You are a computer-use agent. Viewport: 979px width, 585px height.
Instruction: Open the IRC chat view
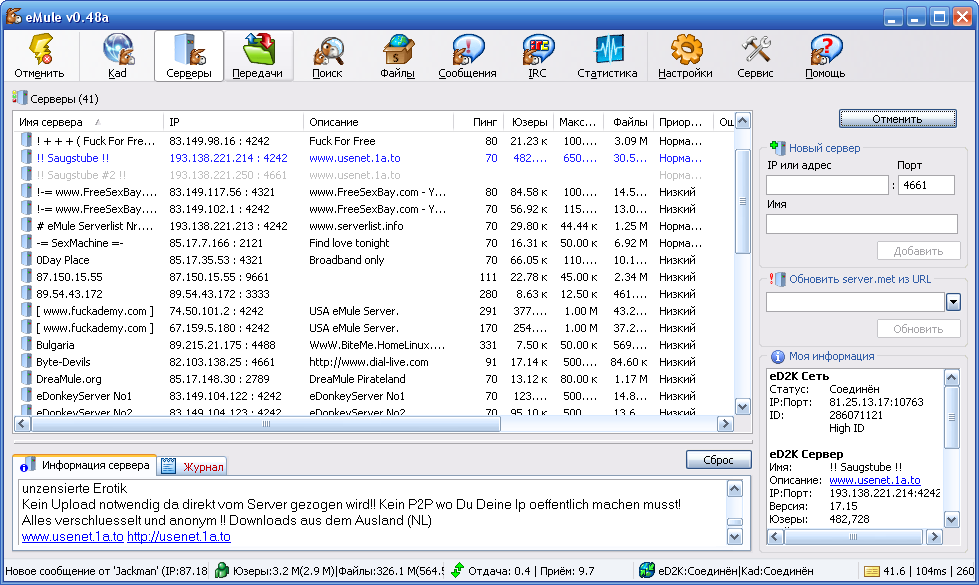(537, 56)
